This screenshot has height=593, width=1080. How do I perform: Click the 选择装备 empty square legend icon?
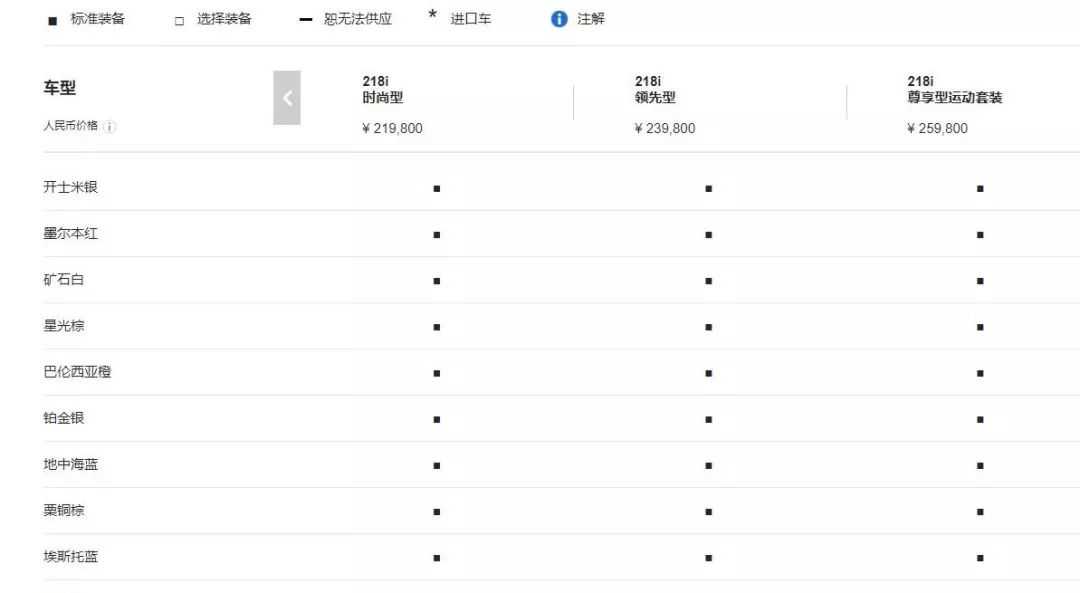coord(179,21)
